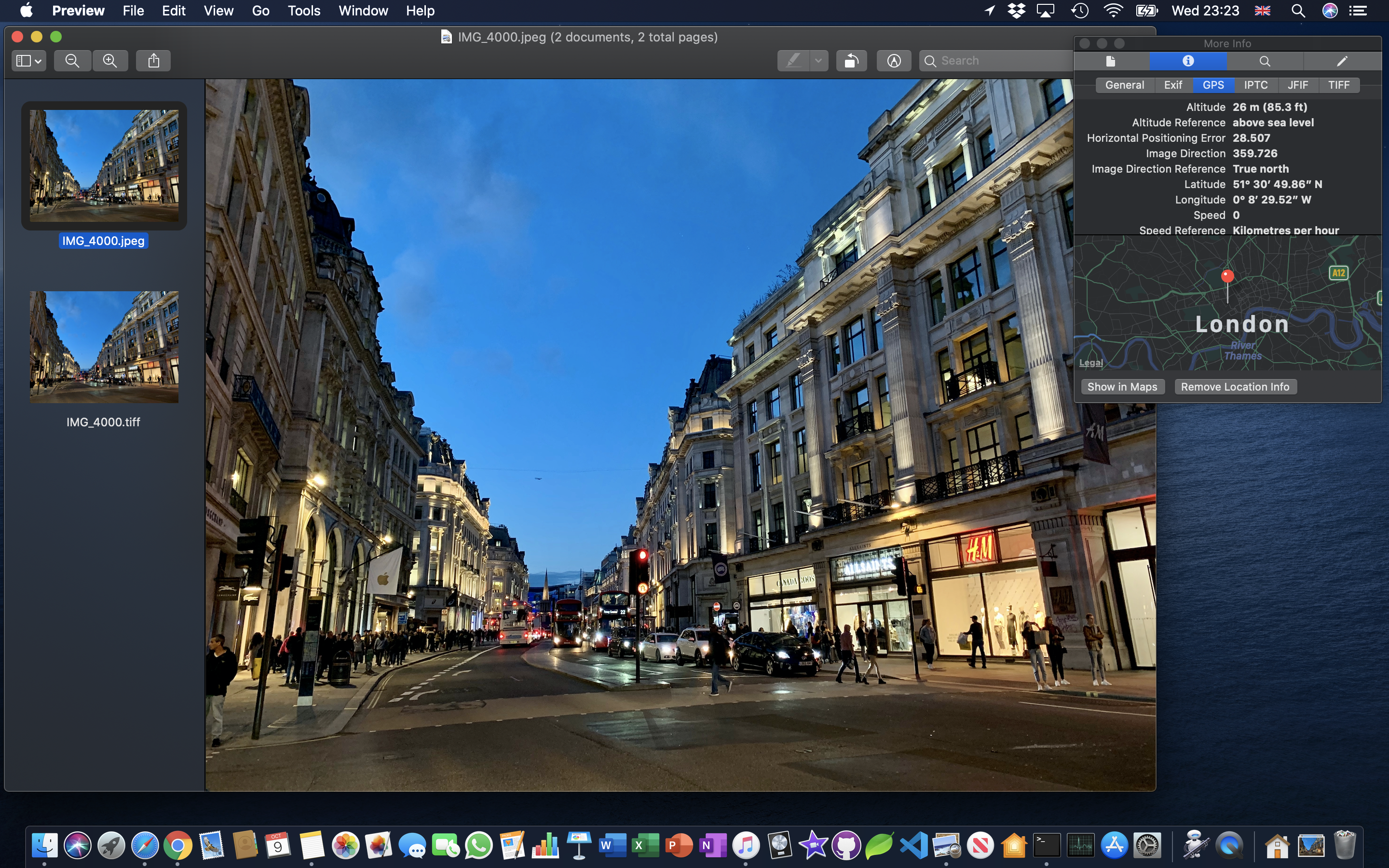This screenshot has height=868, width=1389.
Task: Switch to the General metadata tab
Action: click(x=1124, y=85)
